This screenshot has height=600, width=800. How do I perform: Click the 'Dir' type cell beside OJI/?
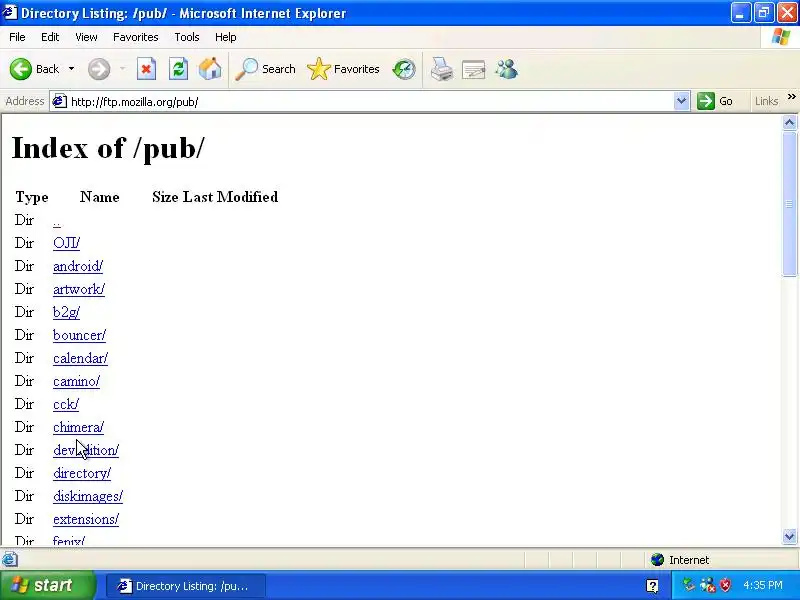pyautogui.click(x=24, y=243)
